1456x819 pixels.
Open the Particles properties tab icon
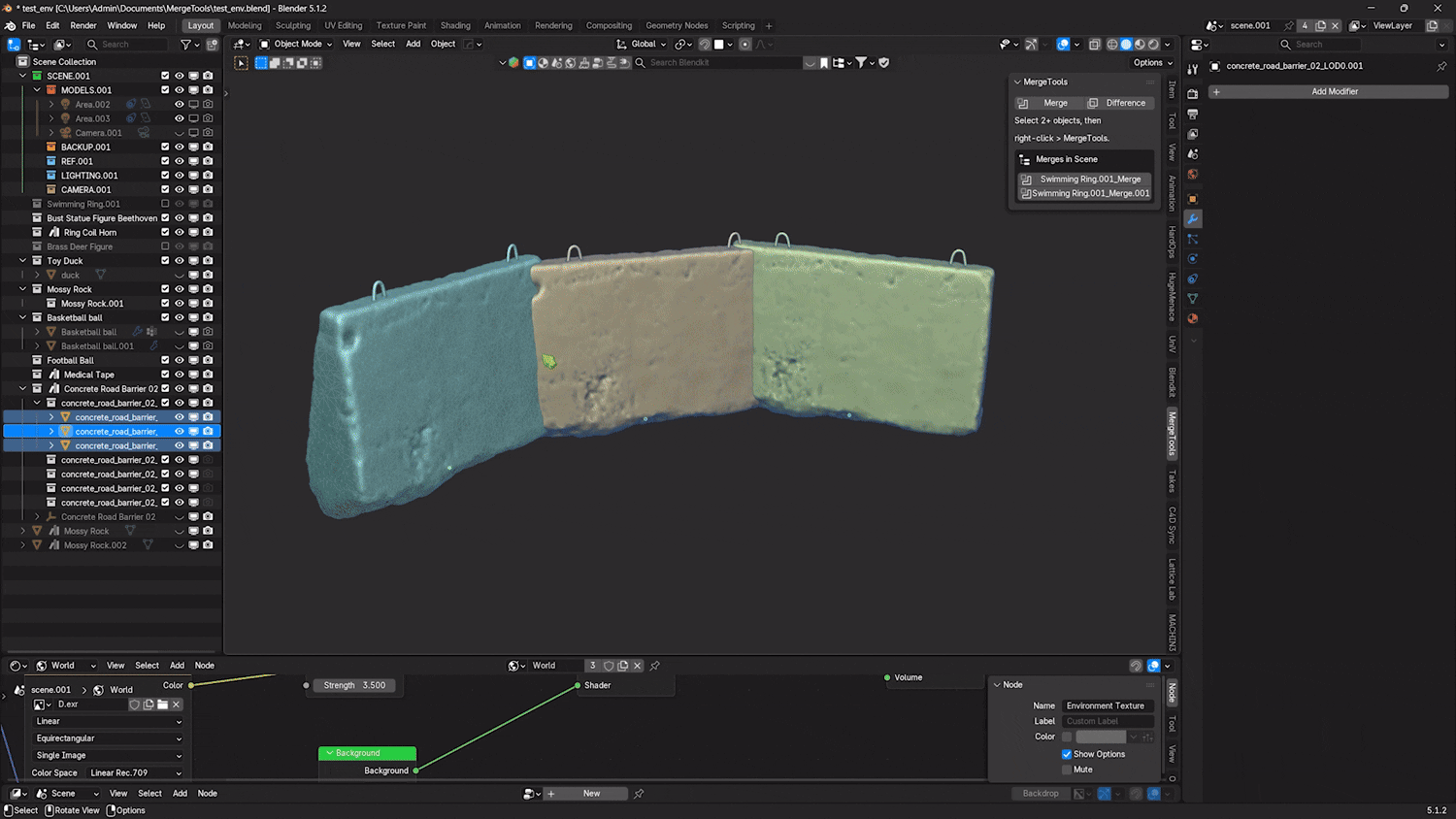pos(1193,240)
